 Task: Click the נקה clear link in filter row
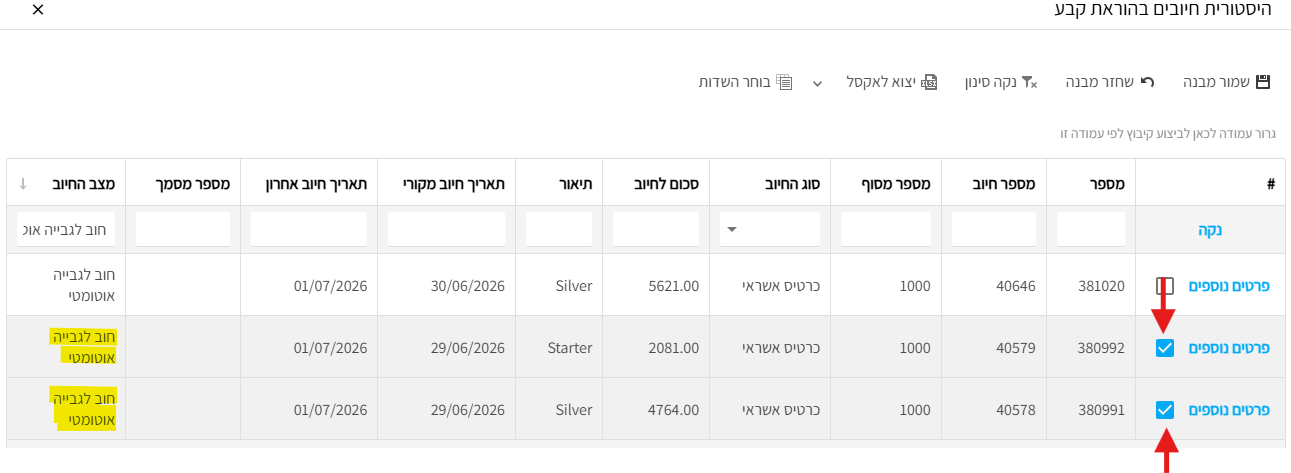pyautogui.click(x=1211, y=230)
